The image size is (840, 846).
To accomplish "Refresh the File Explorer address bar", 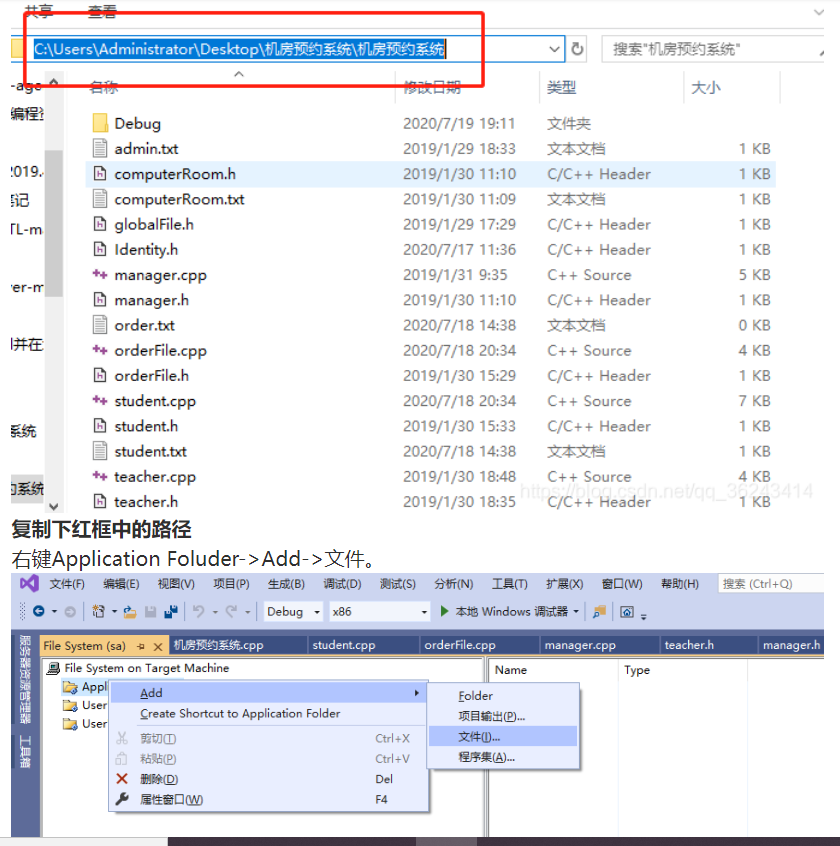I will tap(579, 48).
